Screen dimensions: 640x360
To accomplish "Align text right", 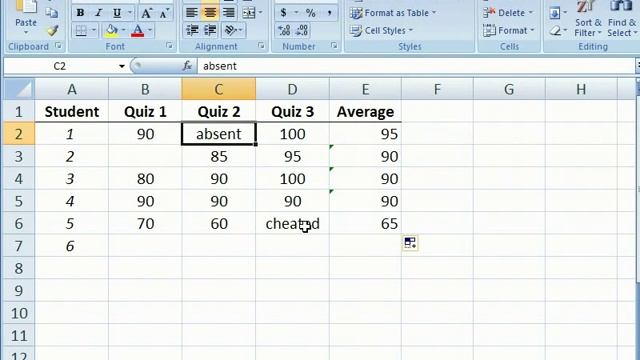I will 229,13.
